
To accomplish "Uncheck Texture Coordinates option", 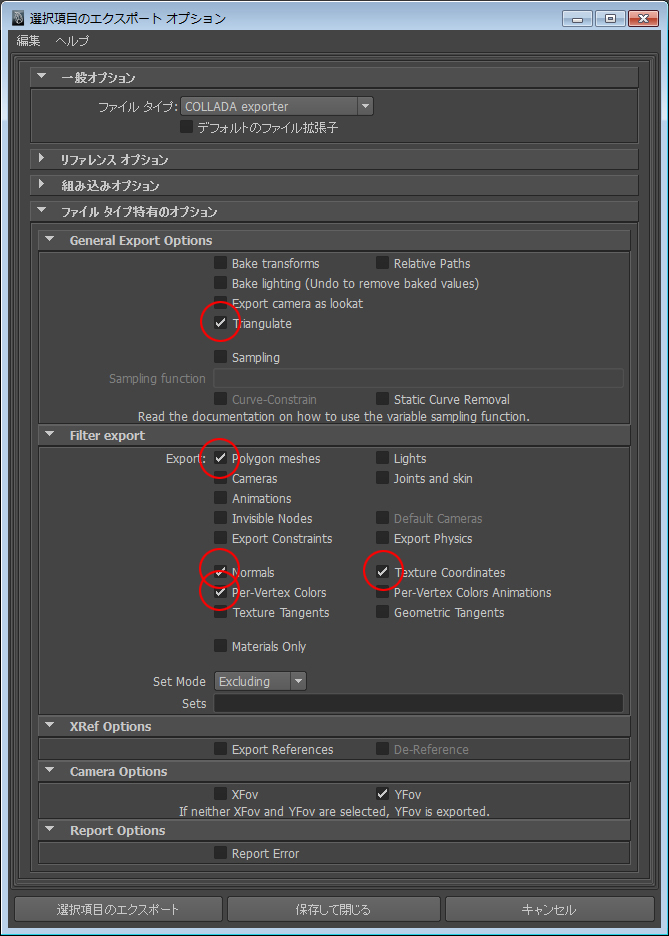I will pyautogui.click(x=382, y=572).
